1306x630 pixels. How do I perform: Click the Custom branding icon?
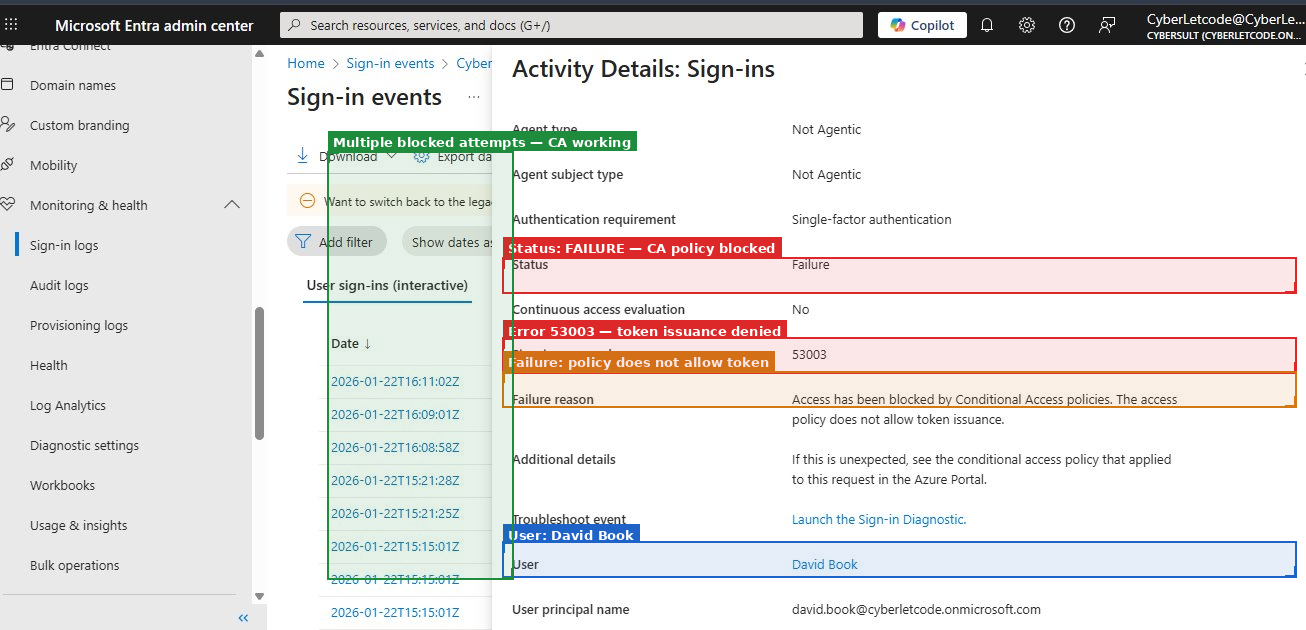[8, 125]
